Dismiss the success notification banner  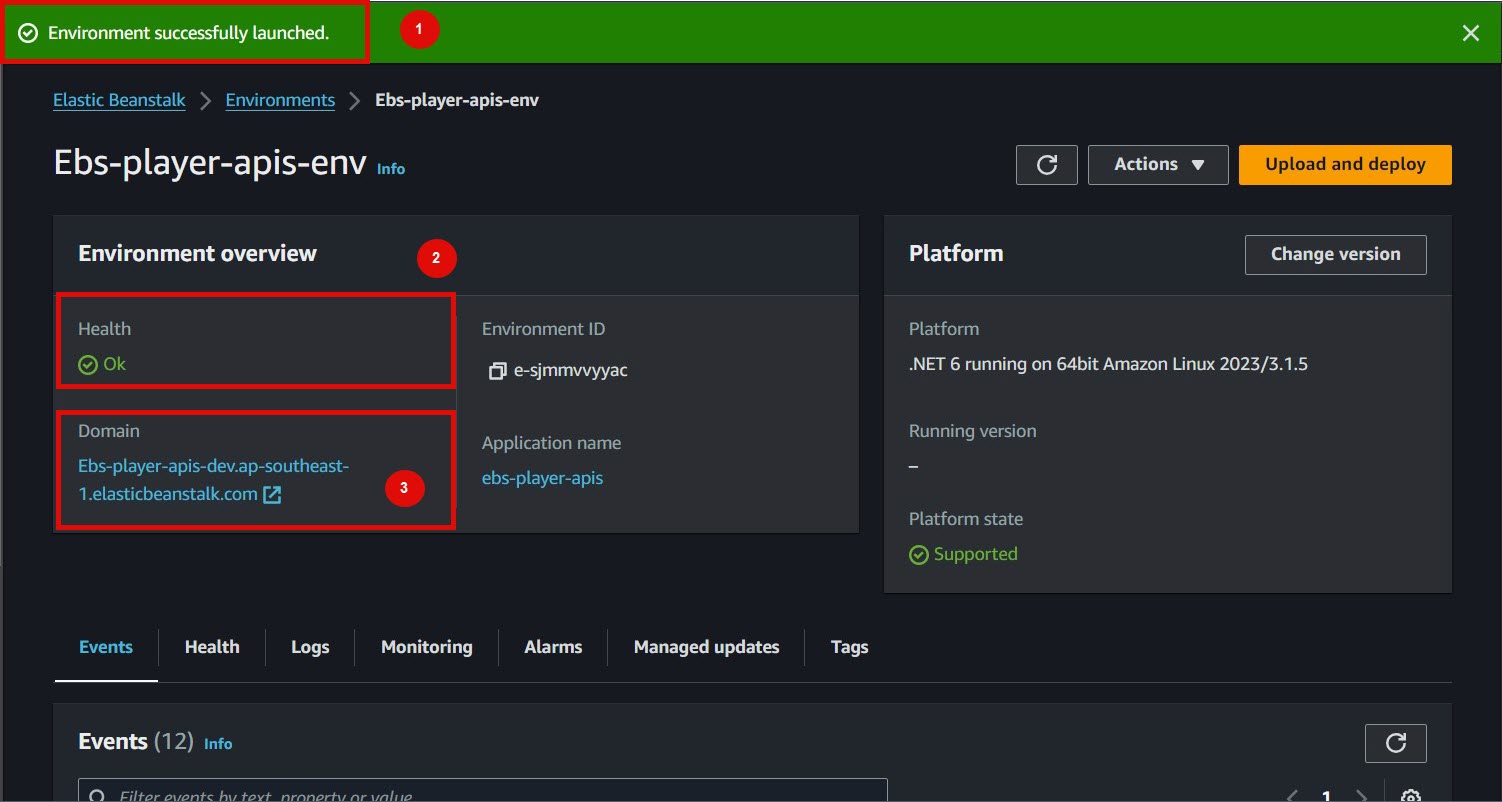coord(1470,33)
